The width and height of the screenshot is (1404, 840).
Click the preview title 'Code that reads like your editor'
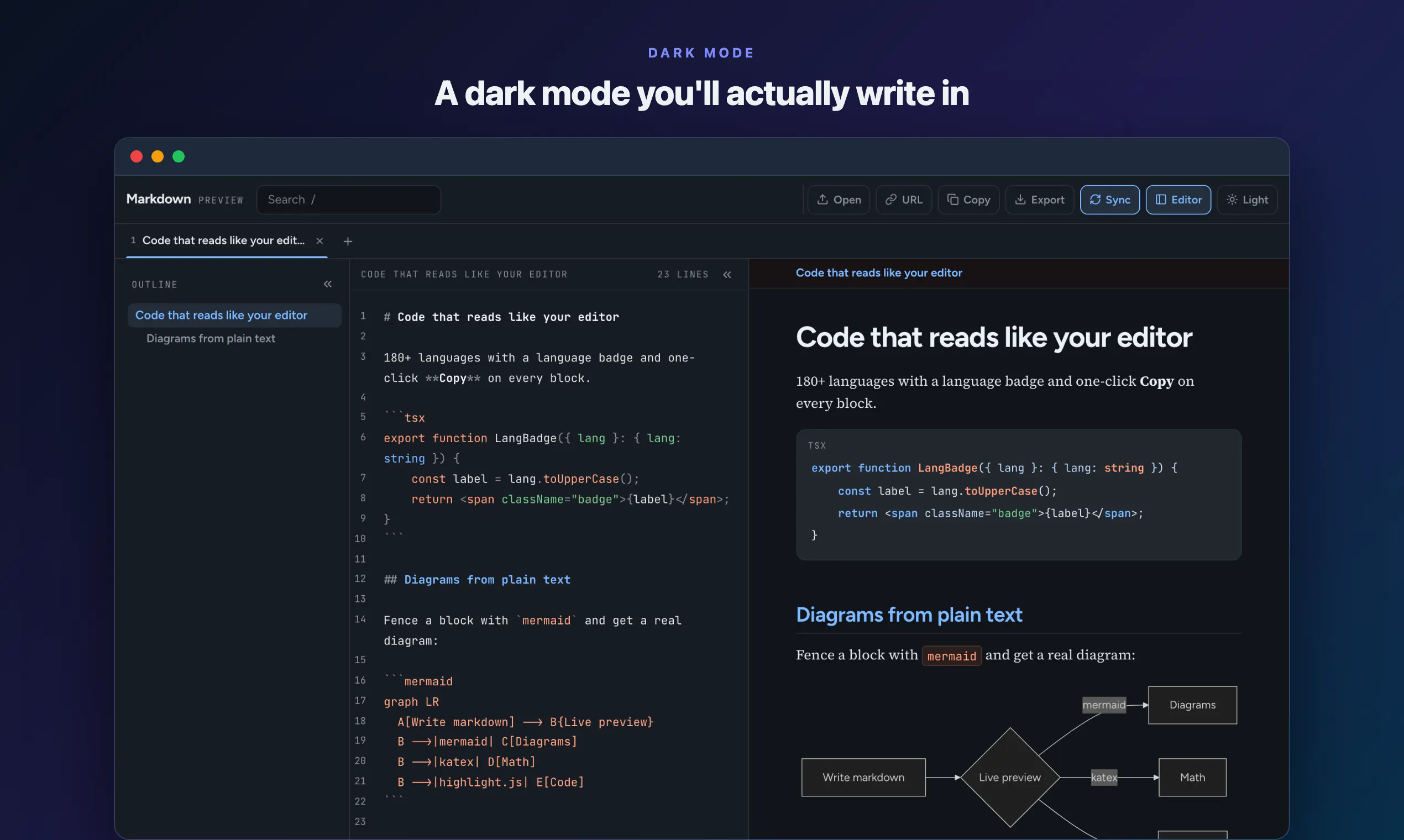[994, 337]
